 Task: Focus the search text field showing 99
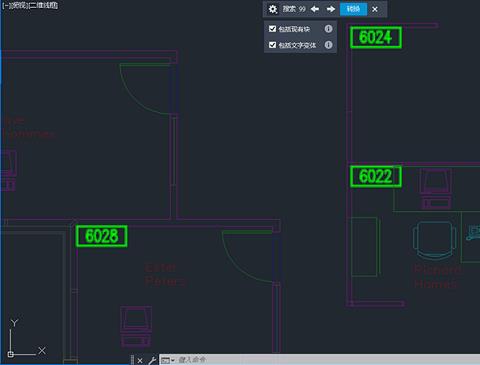[294, 9]
